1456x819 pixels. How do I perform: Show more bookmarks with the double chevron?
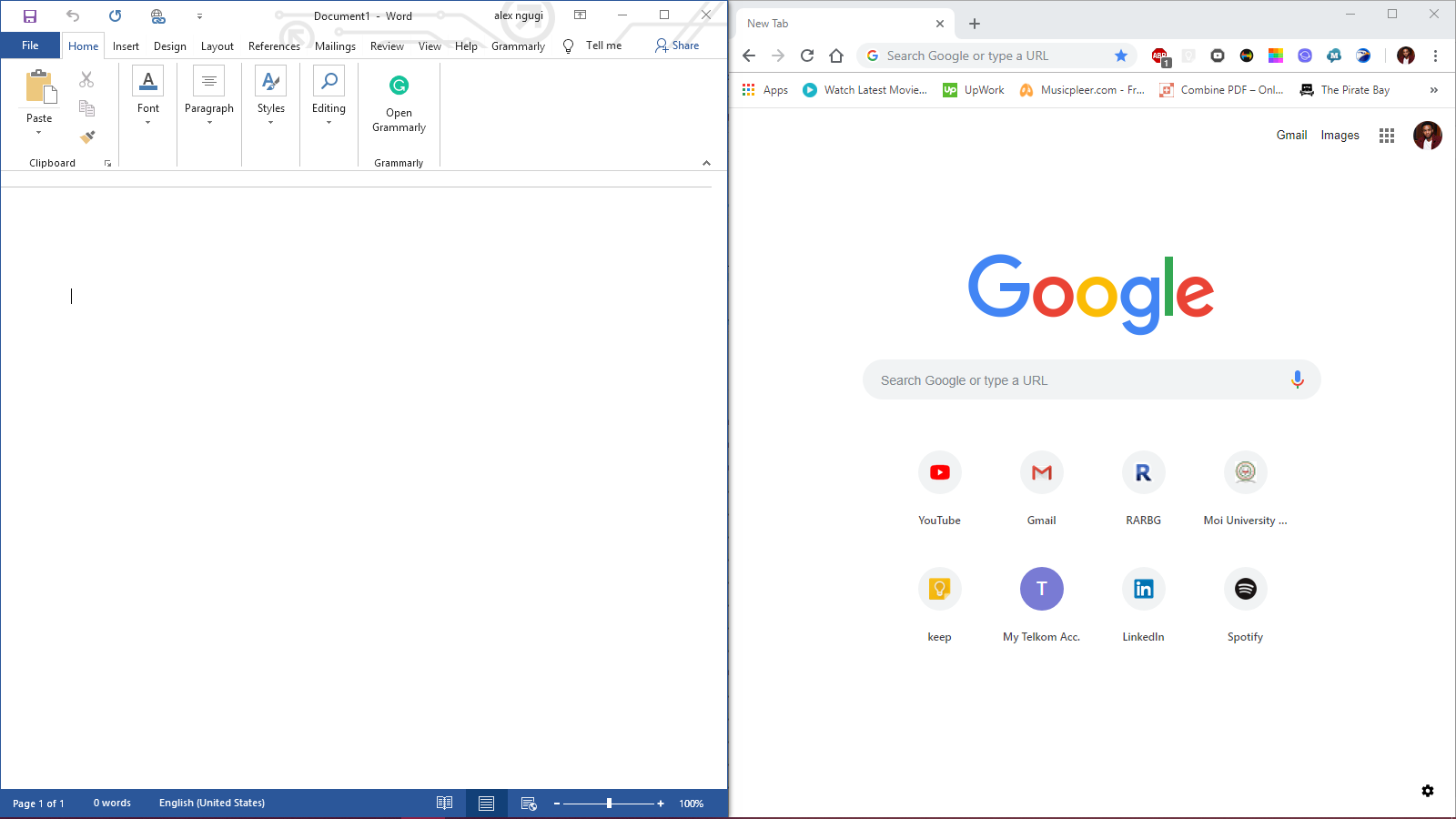pyautogui.click(x=1434, y=90)
